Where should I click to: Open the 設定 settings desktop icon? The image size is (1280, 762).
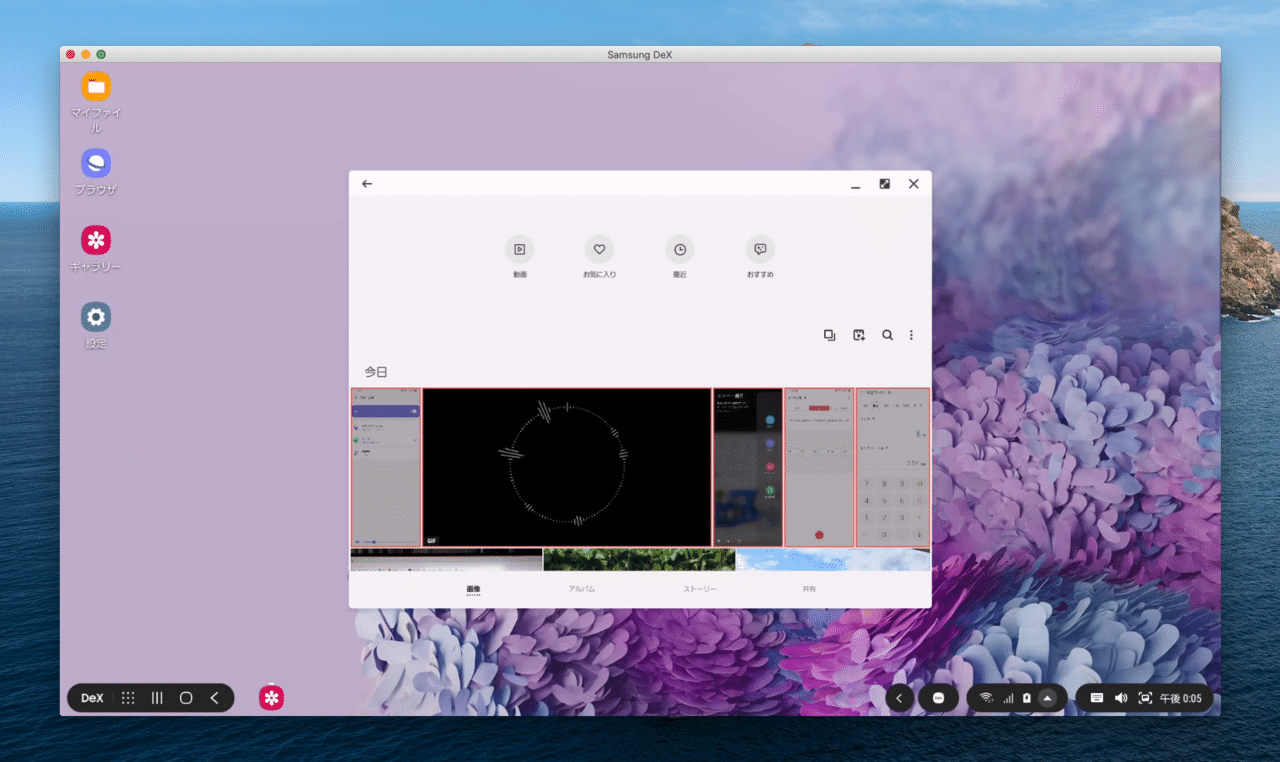[x=96, y=317]
